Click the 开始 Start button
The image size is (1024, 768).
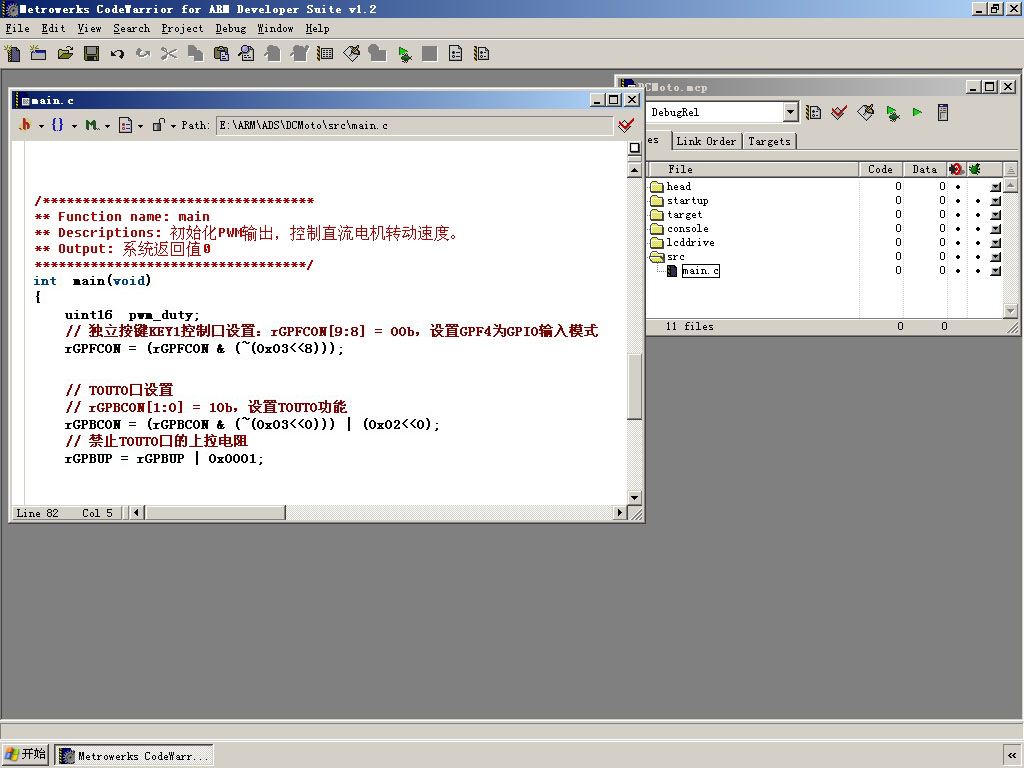point(25,754)
